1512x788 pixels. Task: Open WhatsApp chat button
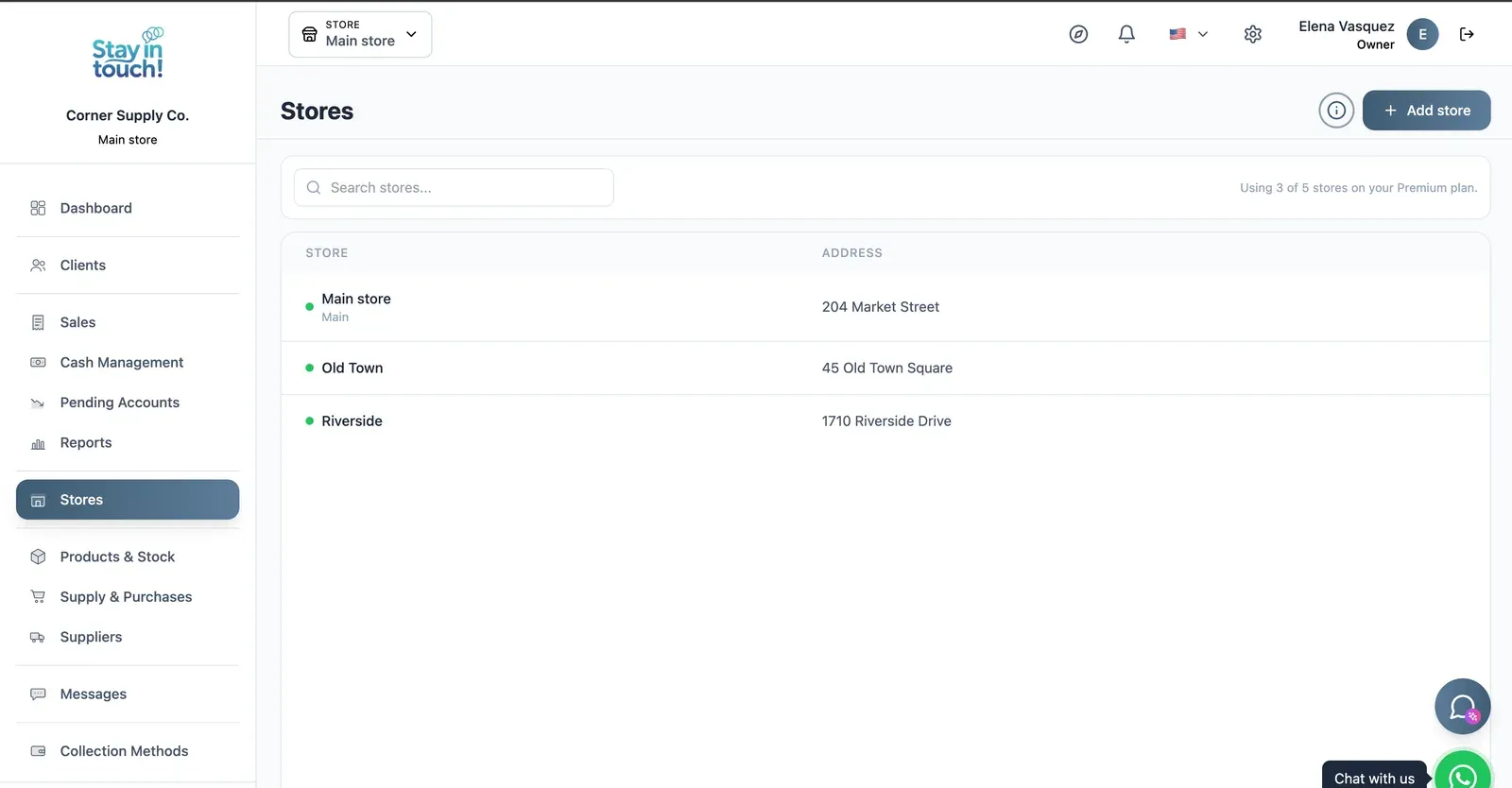click(1462, 775)
